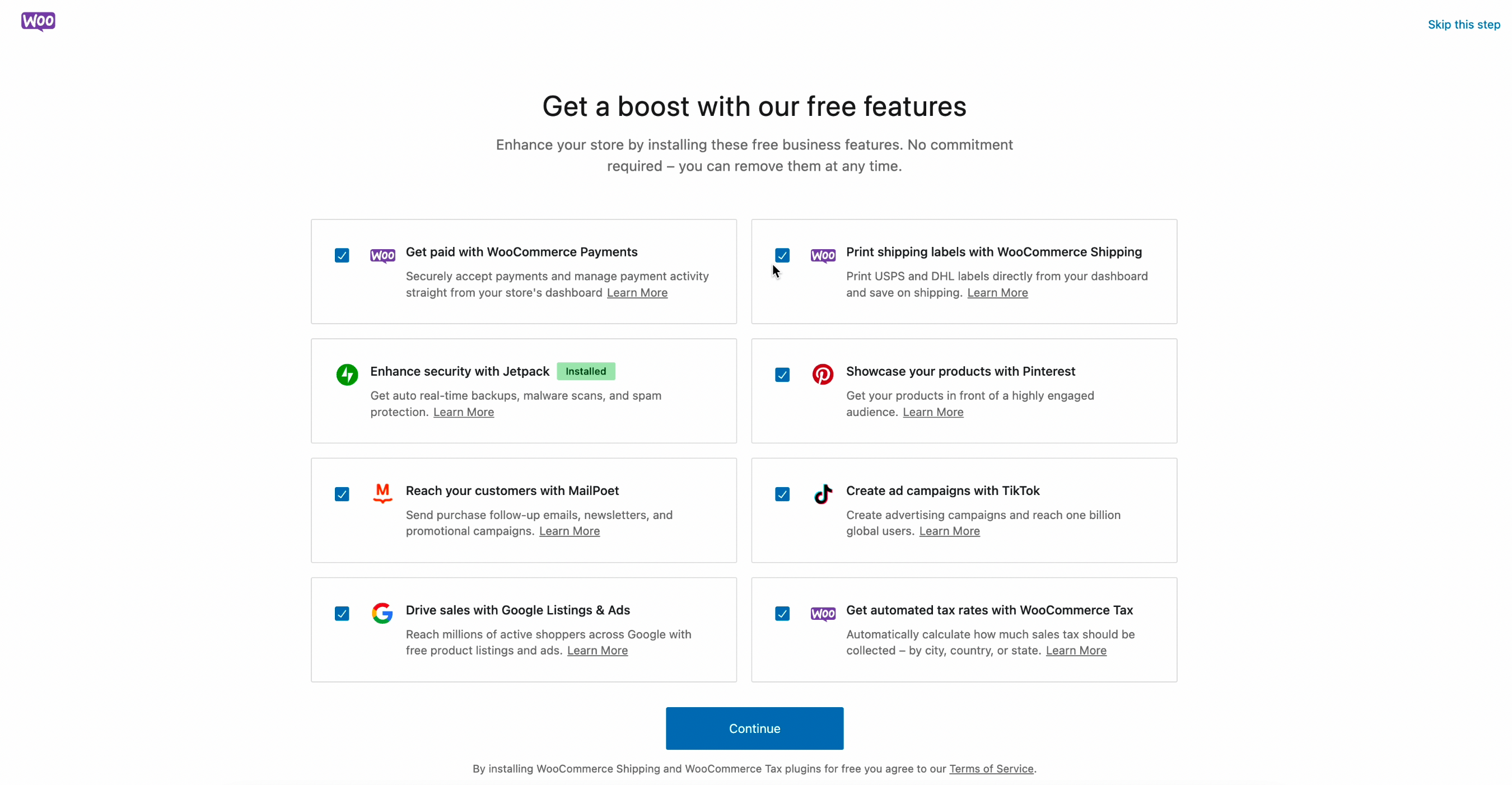
Task: Select the green Jetpack icon
Action: tap(347, 375)
